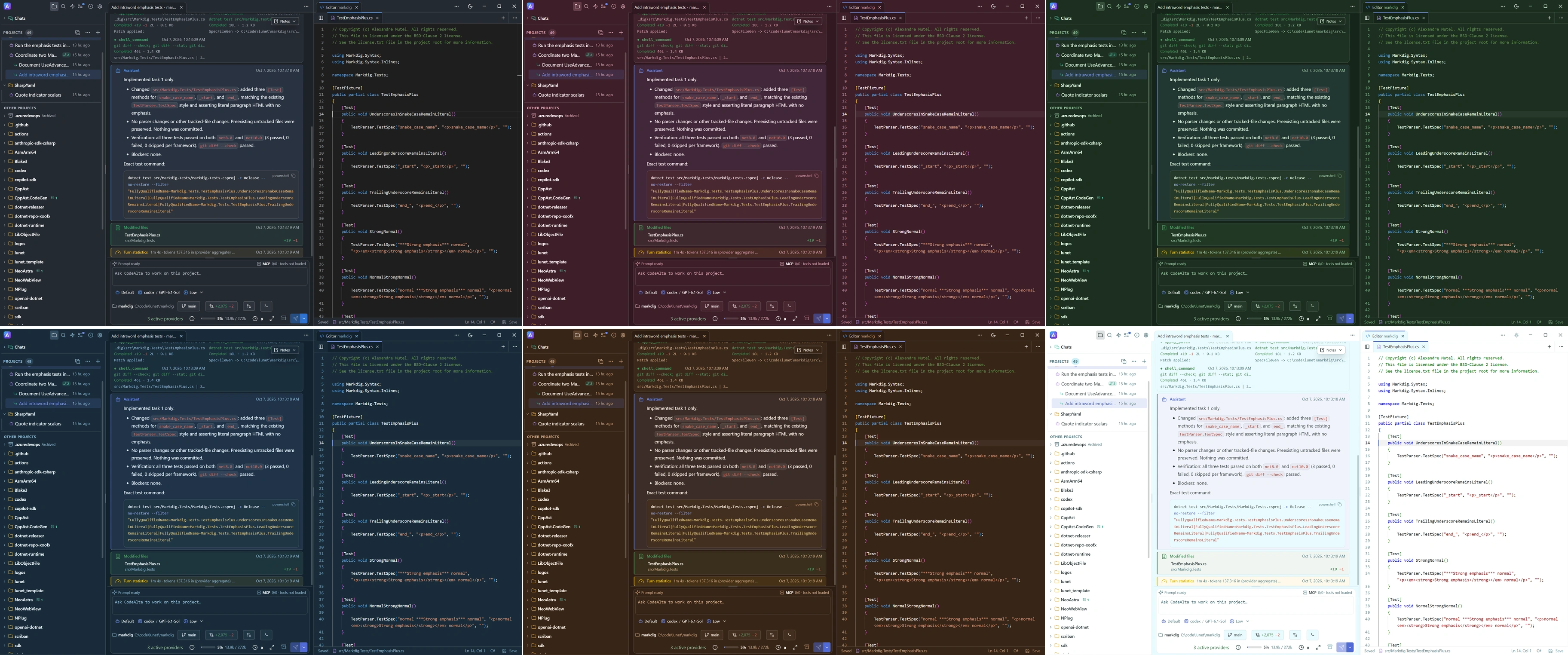Click the 5% context usage bar in dark gray window
The height and width of the screenshot is (655, 1568).
tap(208, 318)
